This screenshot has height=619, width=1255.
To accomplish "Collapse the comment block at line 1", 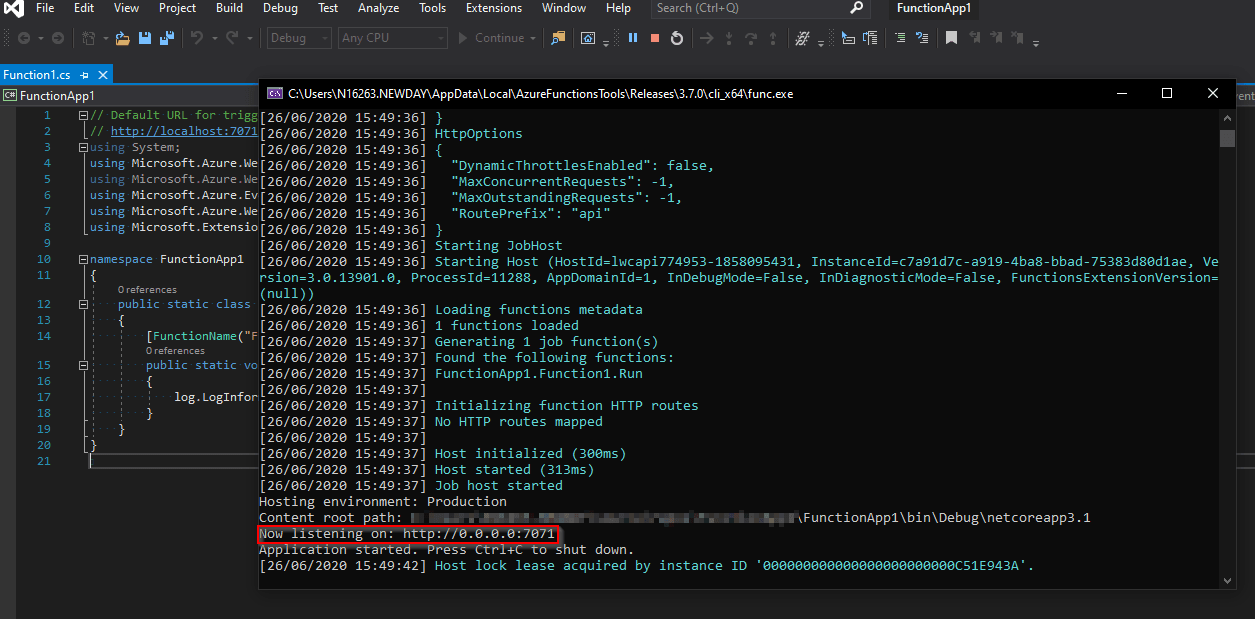I will pyautogui.click(x=83, y=115).
